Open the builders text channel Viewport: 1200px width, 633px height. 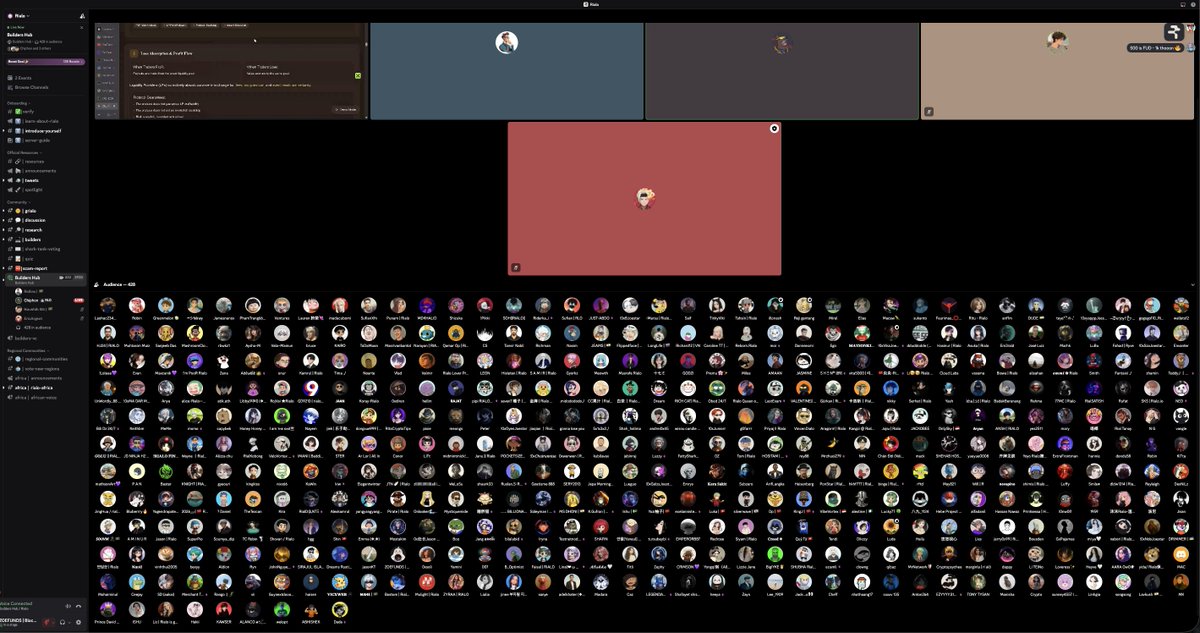click(45, 239)
